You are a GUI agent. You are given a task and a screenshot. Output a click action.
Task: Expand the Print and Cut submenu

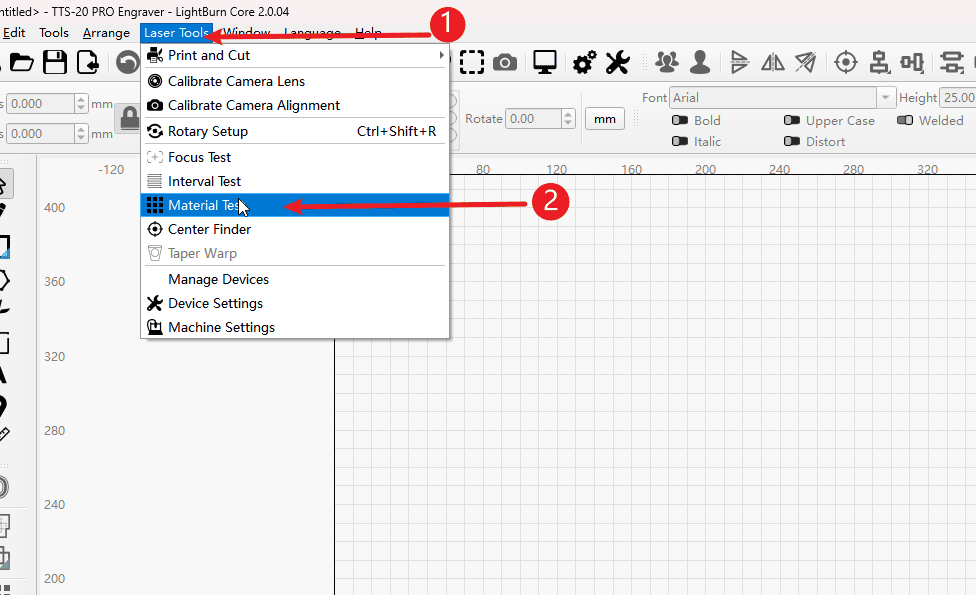pyautogui.click(x=295, y=56)
